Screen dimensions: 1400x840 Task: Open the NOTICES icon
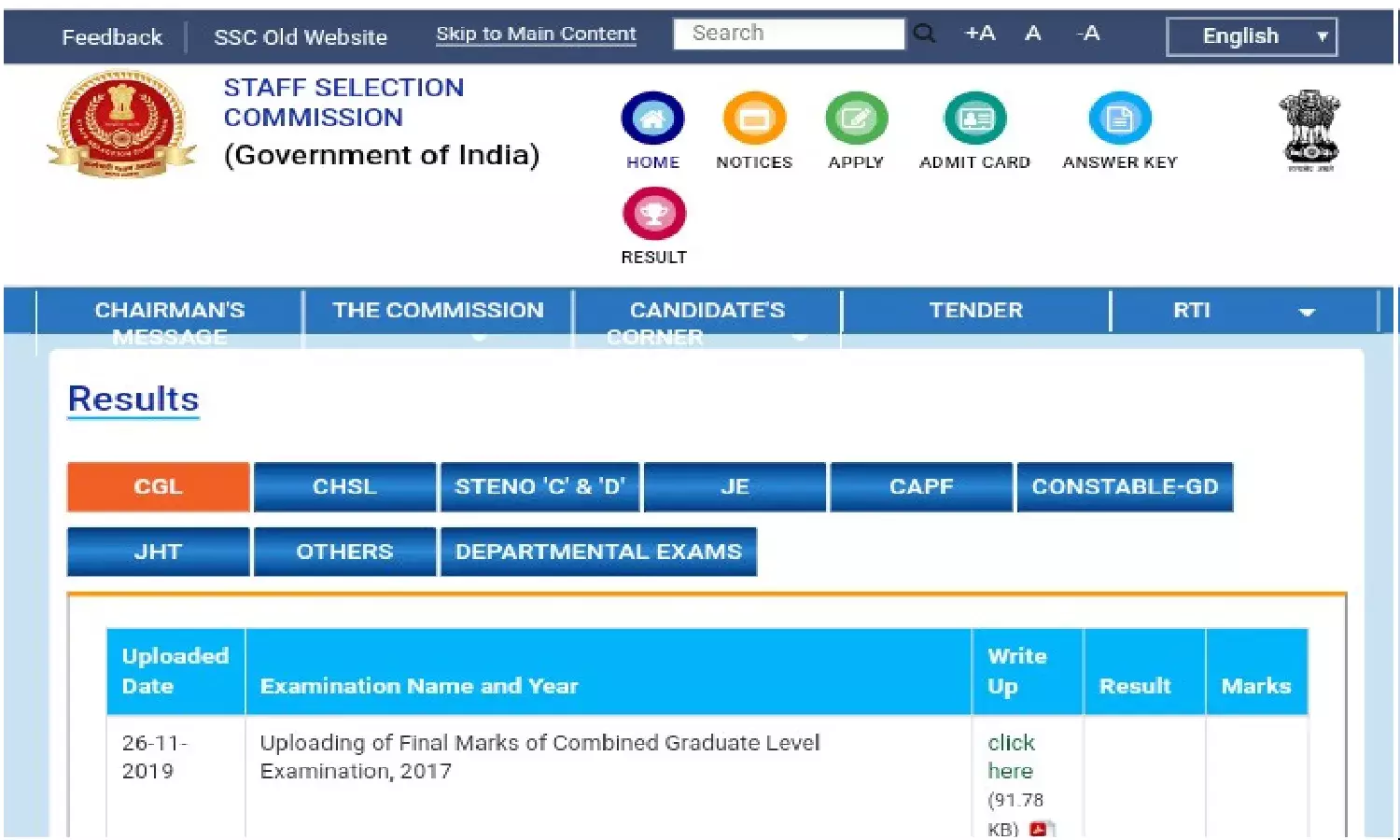click(x=754, y=119)
